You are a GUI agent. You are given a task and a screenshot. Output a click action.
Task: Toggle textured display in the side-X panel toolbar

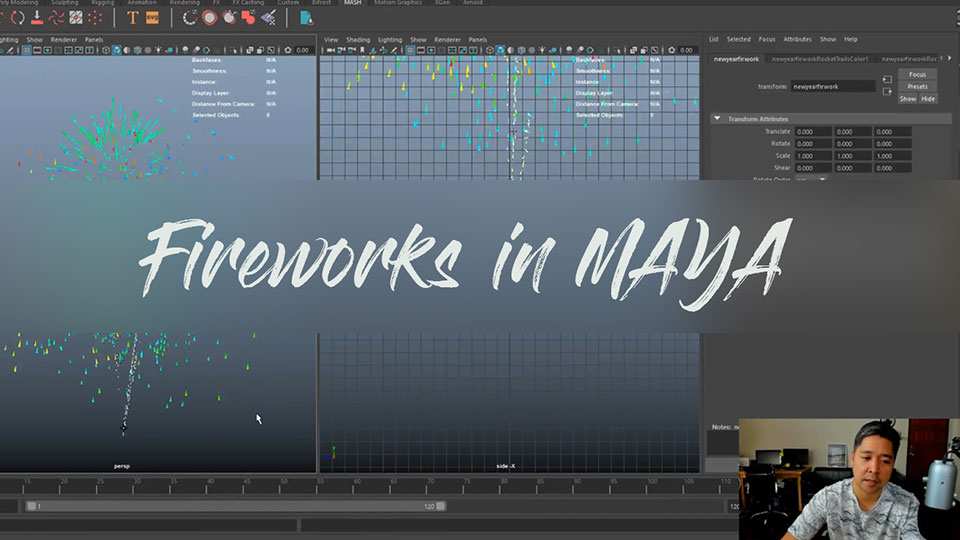(x=521, y=50)
